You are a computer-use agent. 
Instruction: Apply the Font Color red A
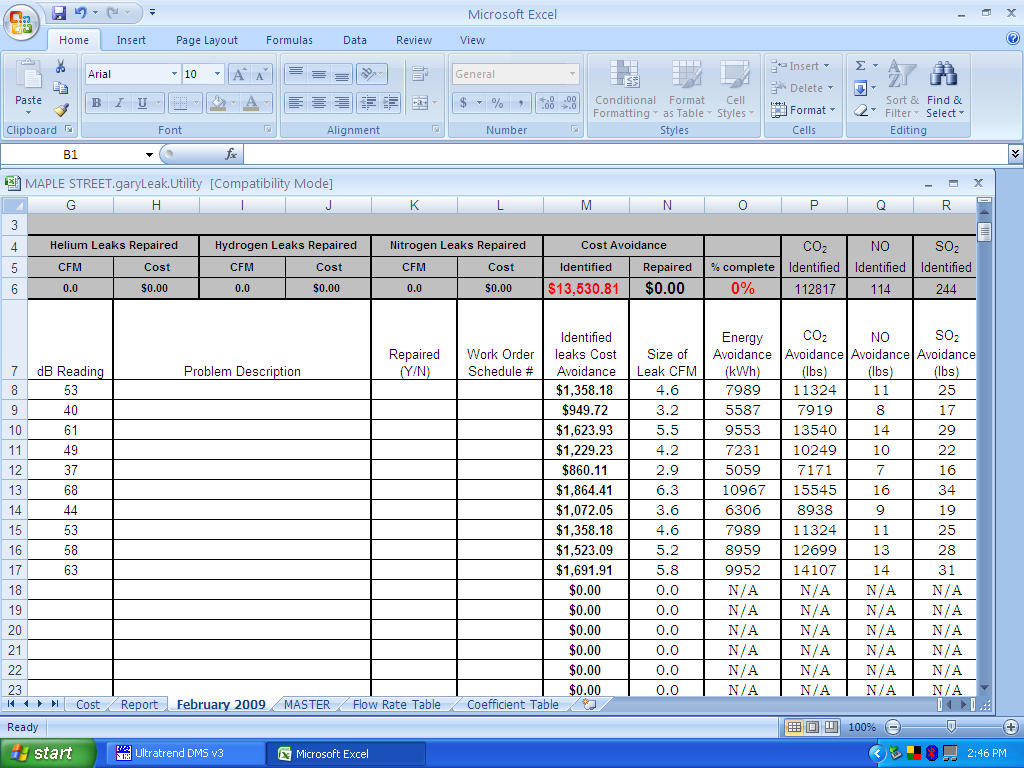251,103
